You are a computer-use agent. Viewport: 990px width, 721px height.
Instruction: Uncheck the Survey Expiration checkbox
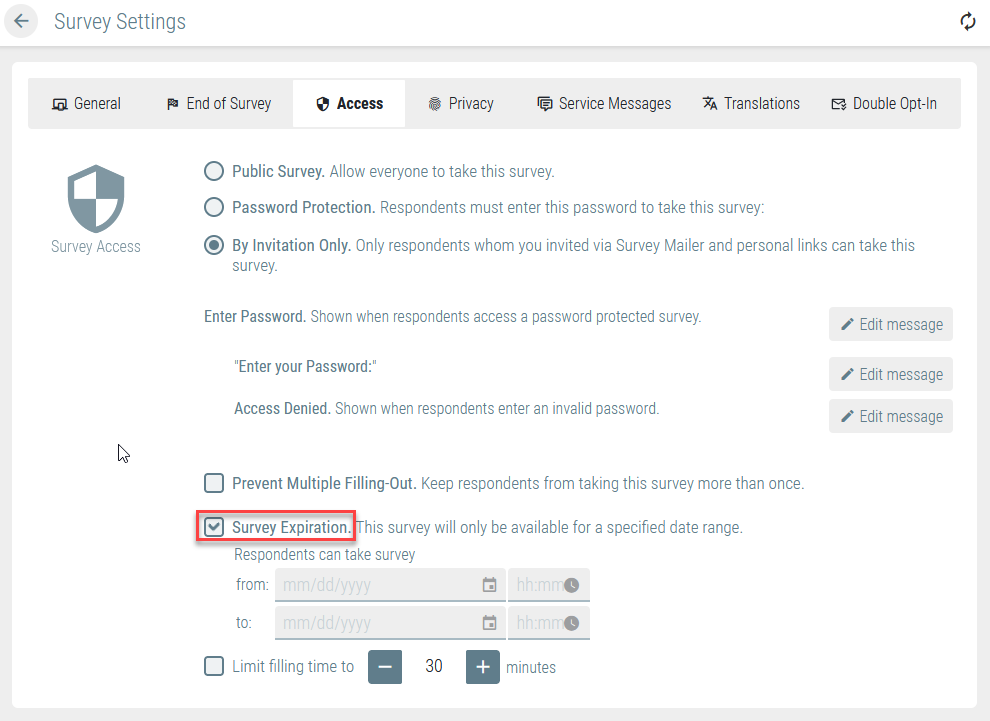[x=214, y=527]
